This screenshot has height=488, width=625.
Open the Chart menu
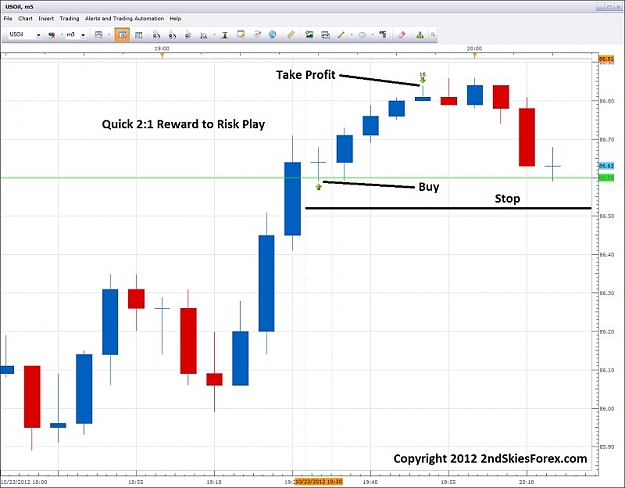point(25,18)
